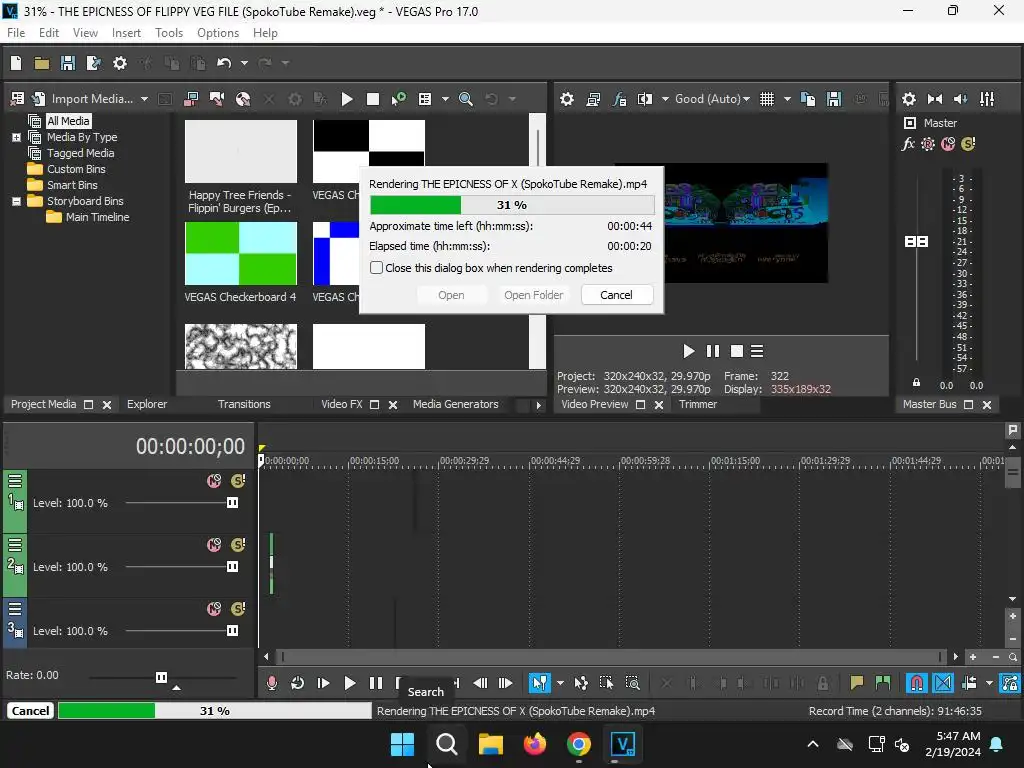Screen dimensions: 1024x768
Task: Click Play From Start in transport bar
Action: [323, 683]
